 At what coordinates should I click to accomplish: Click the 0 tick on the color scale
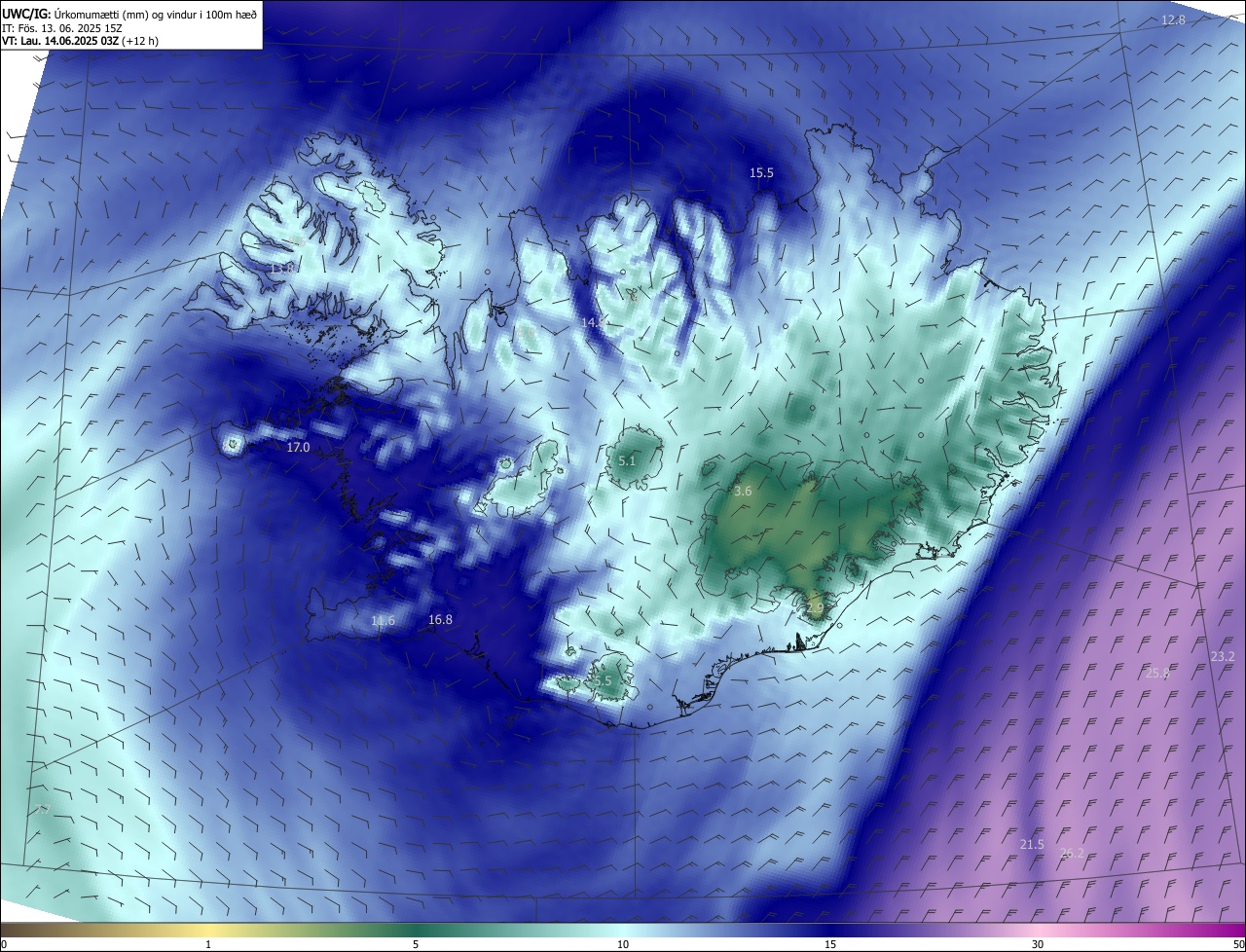(4, 944)
